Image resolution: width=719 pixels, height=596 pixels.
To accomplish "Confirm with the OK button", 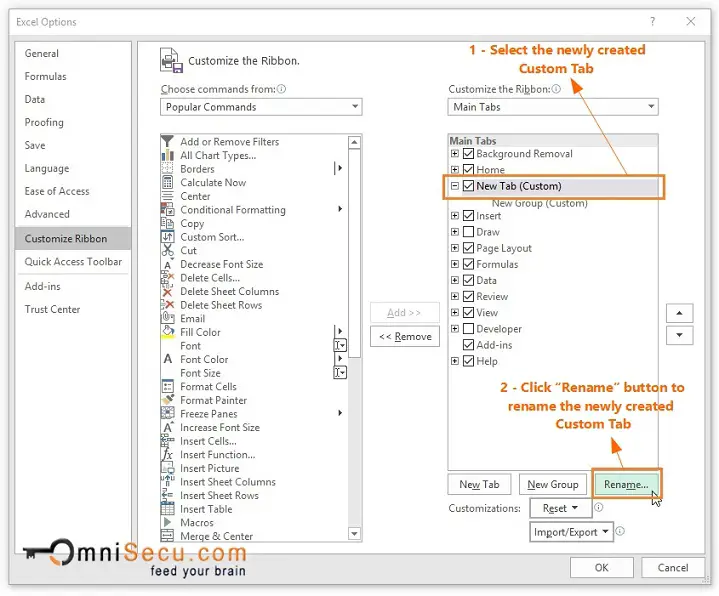I will coord(602,568).
